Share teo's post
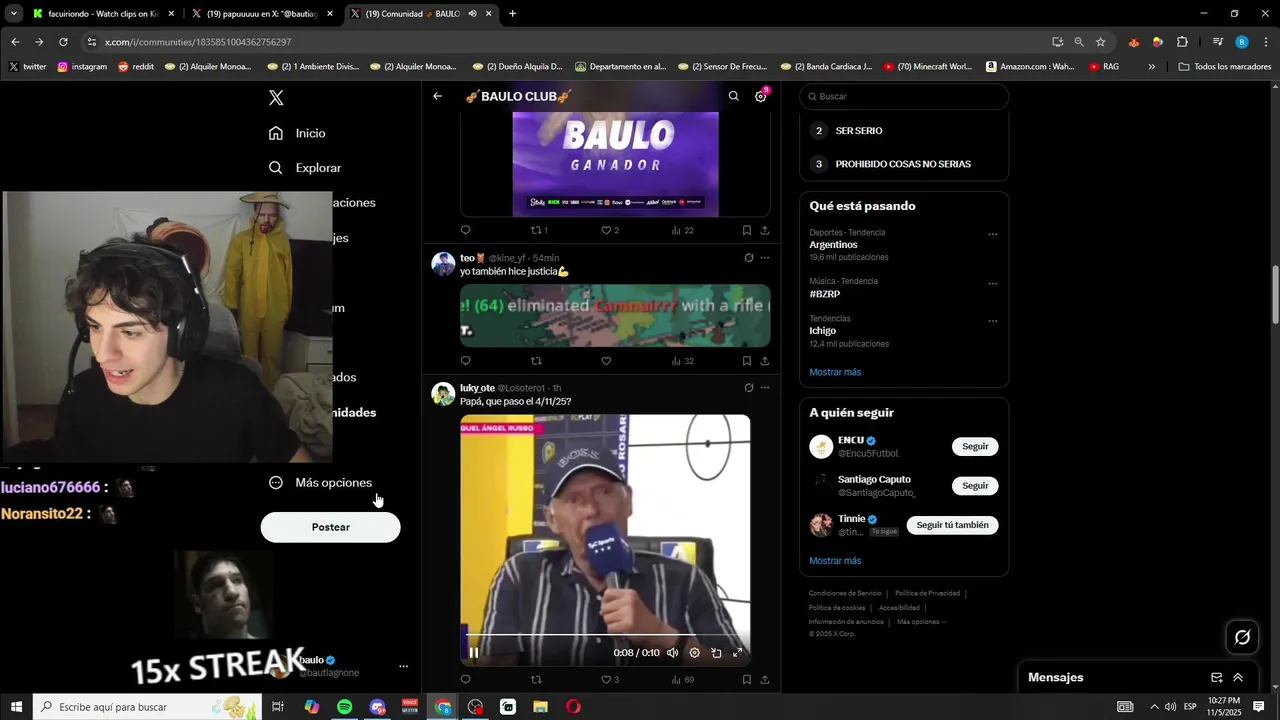The height and width of the screenshot is (720, 1280). click(765, 361)
